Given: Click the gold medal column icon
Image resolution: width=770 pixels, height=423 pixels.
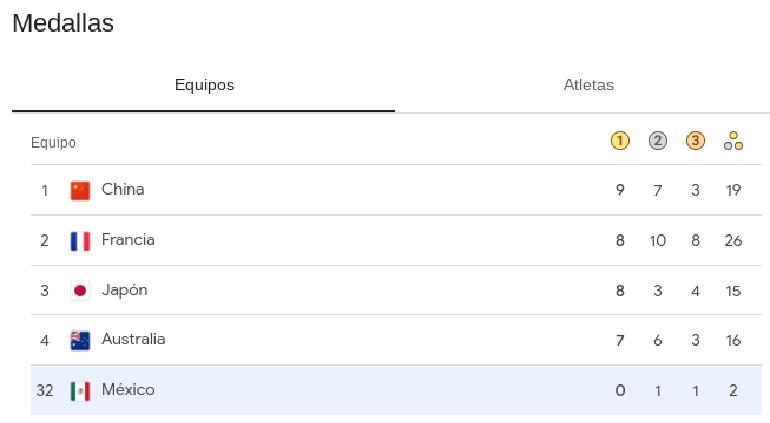Looking at the screenshot, I should click(x=620, y=141).
